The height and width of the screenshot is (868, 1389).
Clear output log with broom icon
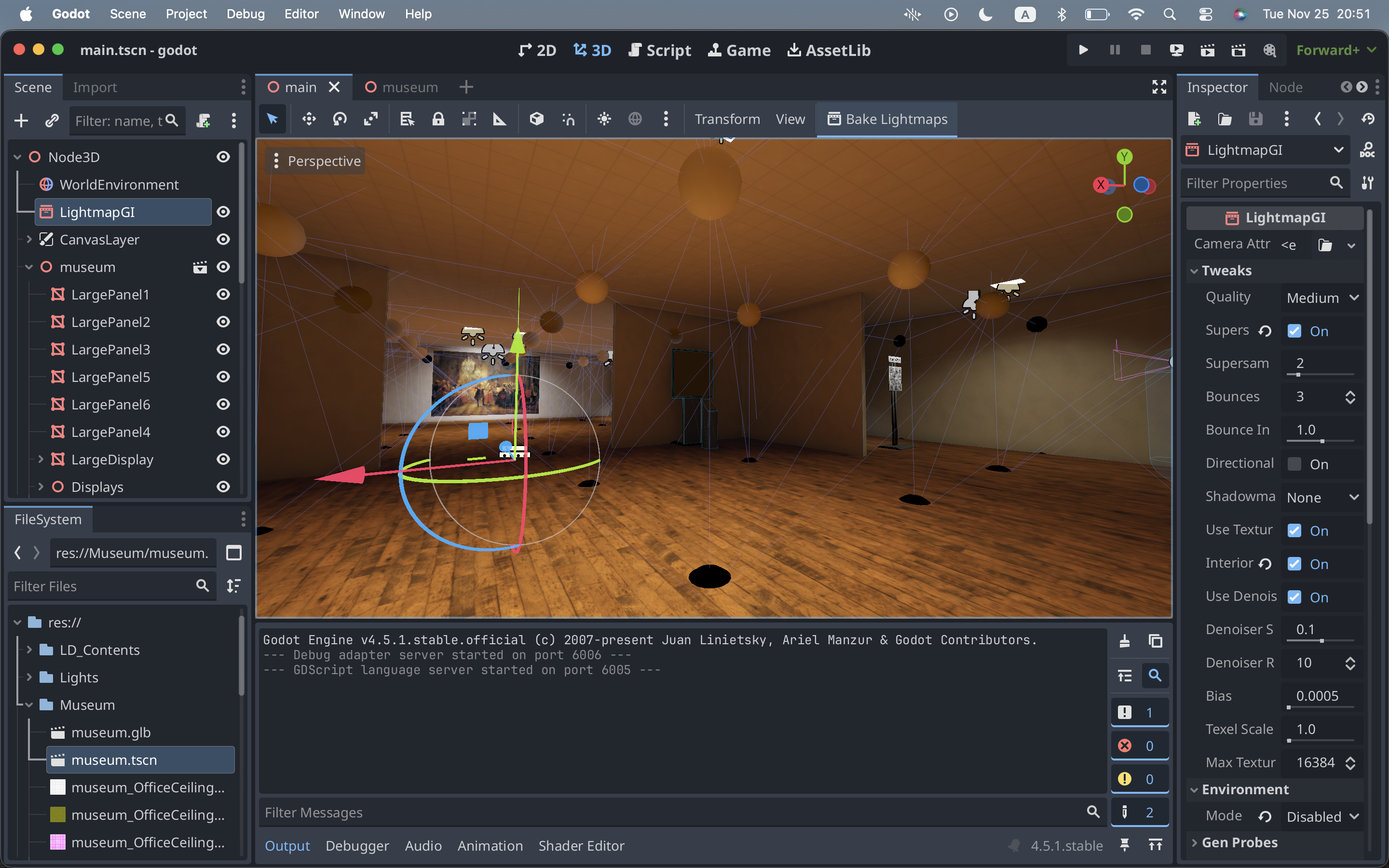click(1124, 641)
